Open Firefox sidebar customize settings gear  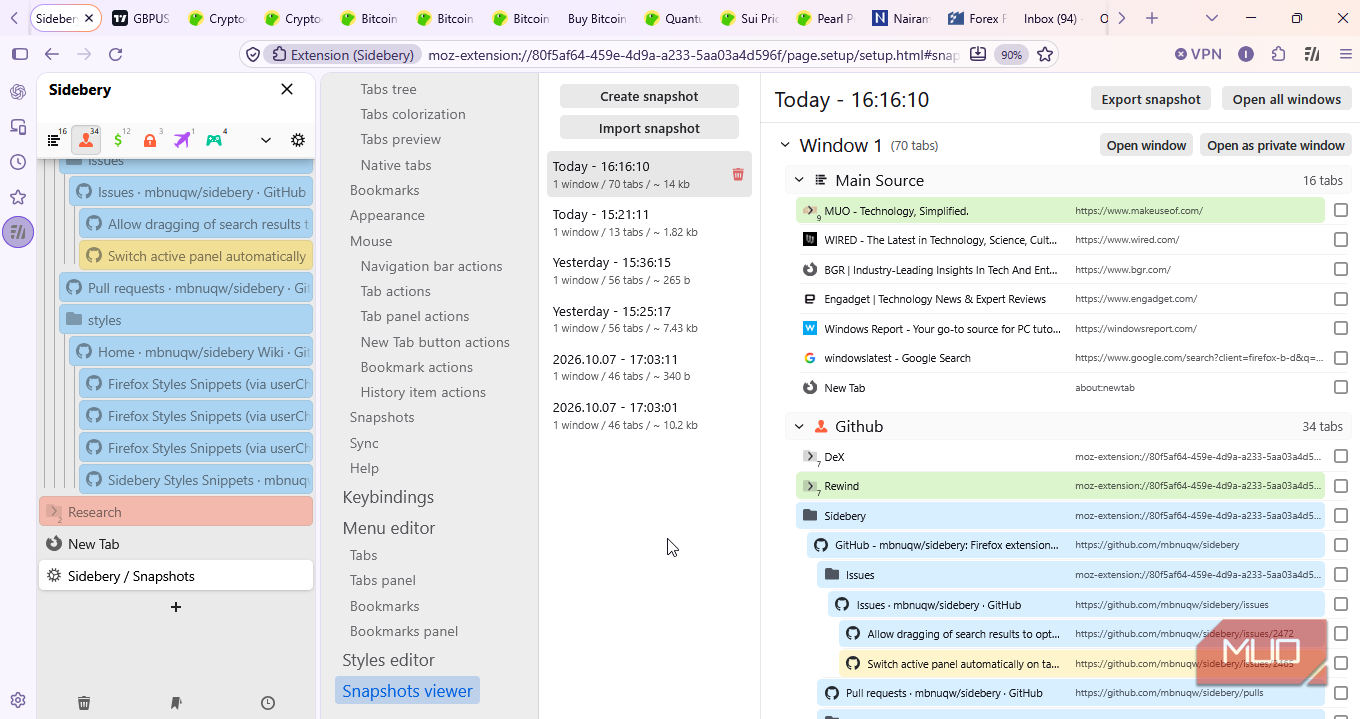(18, 700)
